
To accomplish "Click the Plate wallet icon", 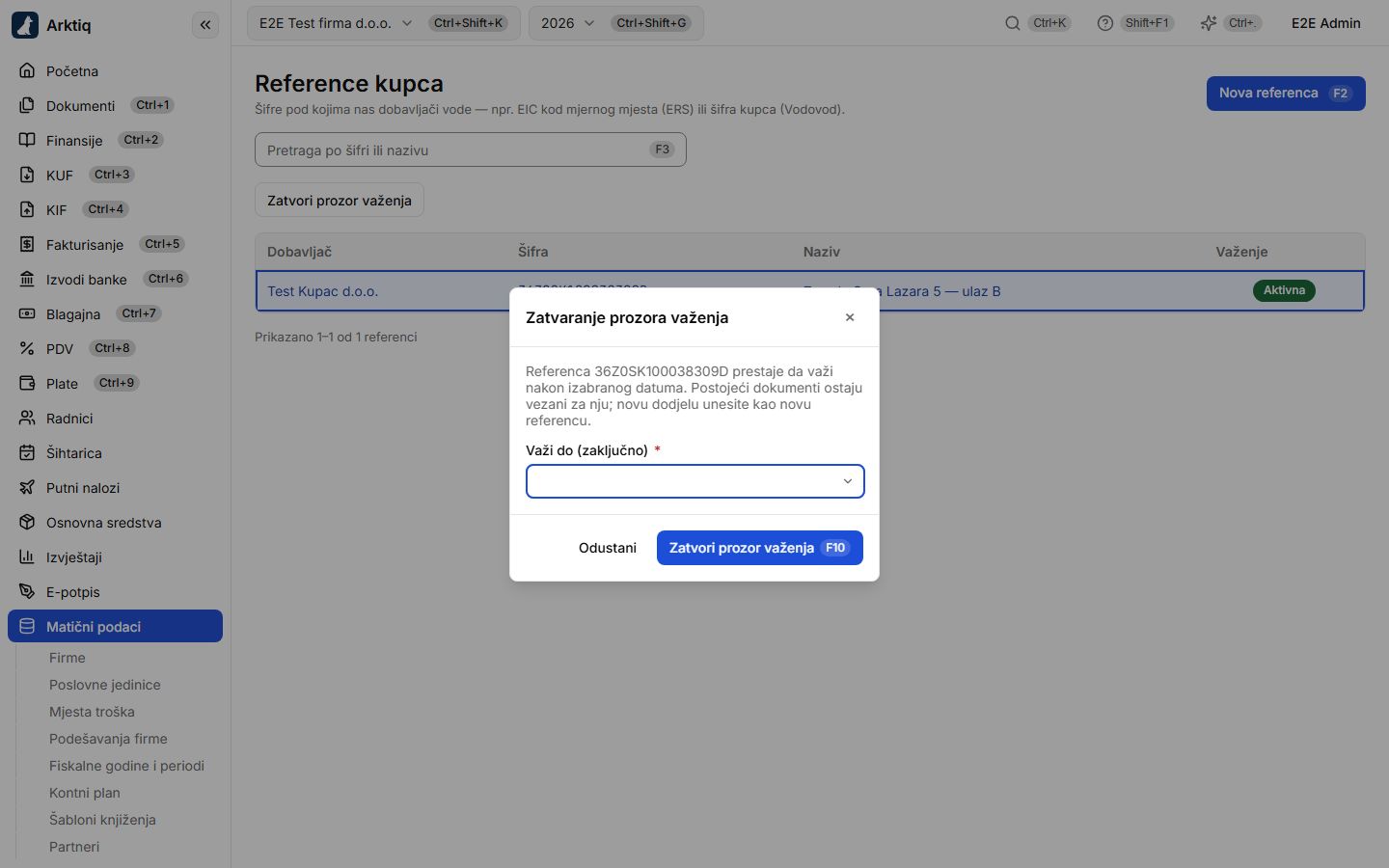I will (x=27, y=383).
